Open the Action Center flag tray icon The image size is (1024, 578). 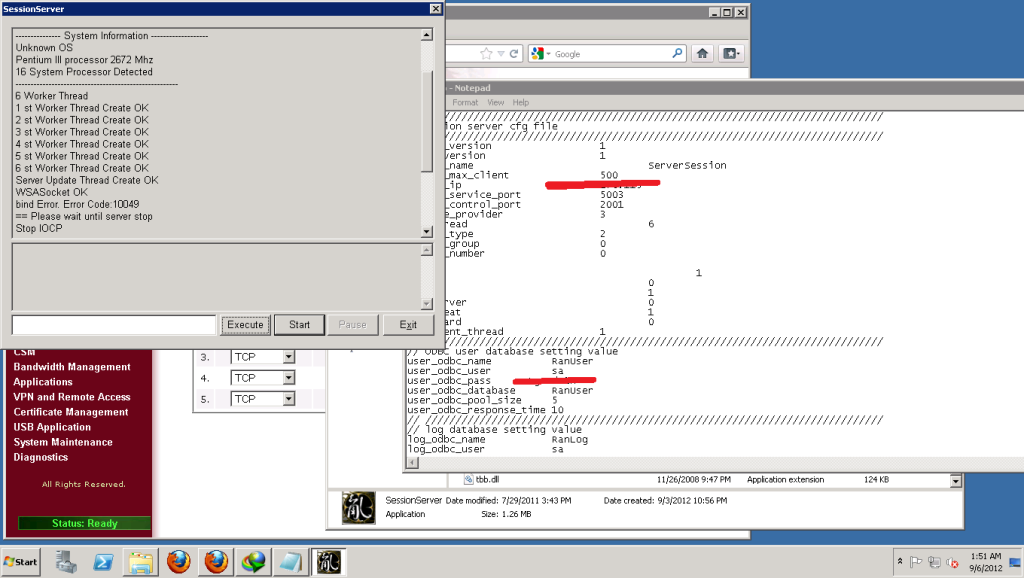pos(916,562)
